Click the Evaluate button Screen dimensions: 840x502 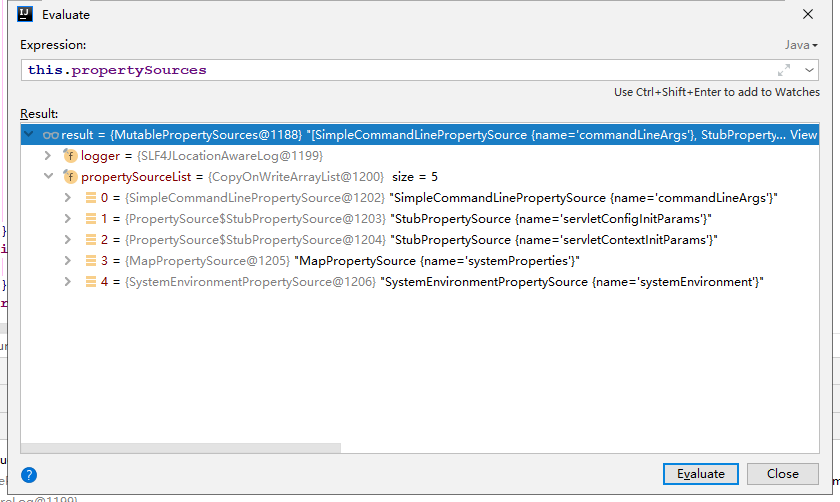pos(701,474)
